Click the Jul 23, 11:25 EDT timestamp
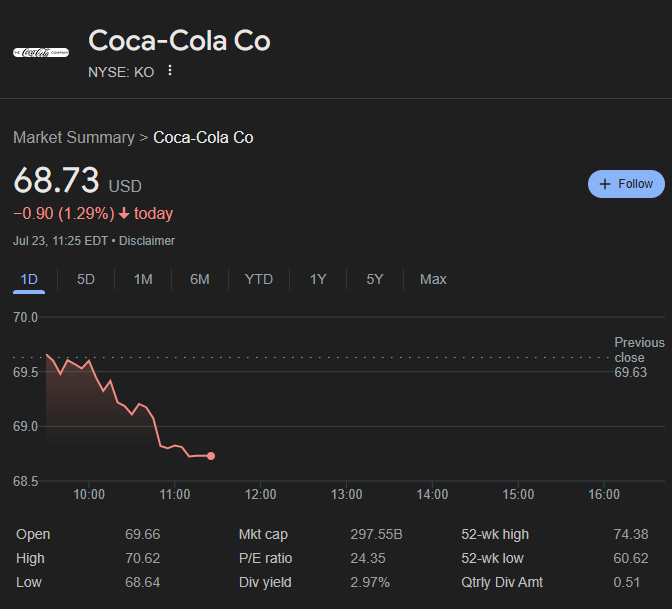672x609 pixels. [x=60, y=241]
